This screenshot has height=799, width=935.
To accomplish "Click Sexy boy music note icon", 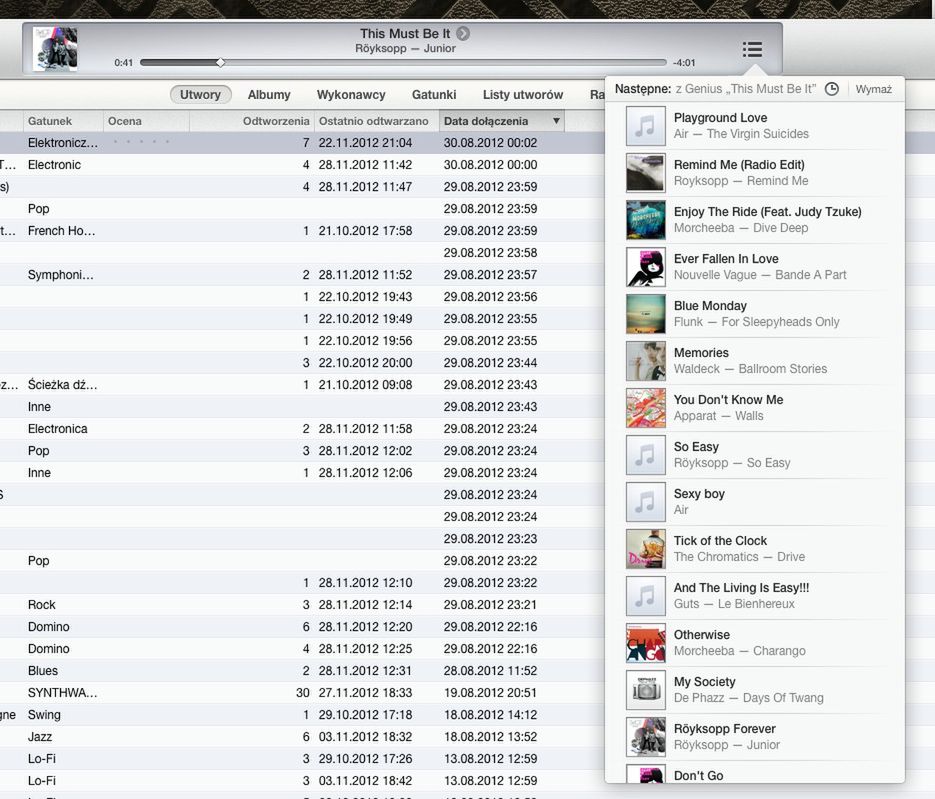I will tap(645, 502).
